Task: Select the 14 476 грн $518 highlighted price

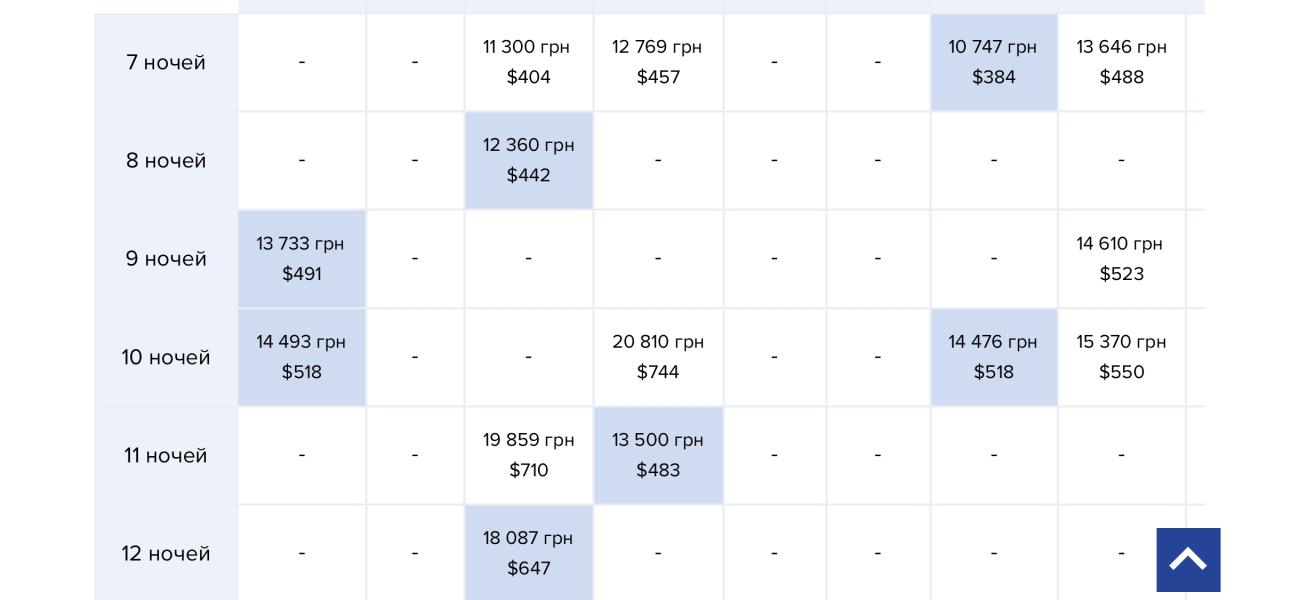Action: click(x=994, y=357)
